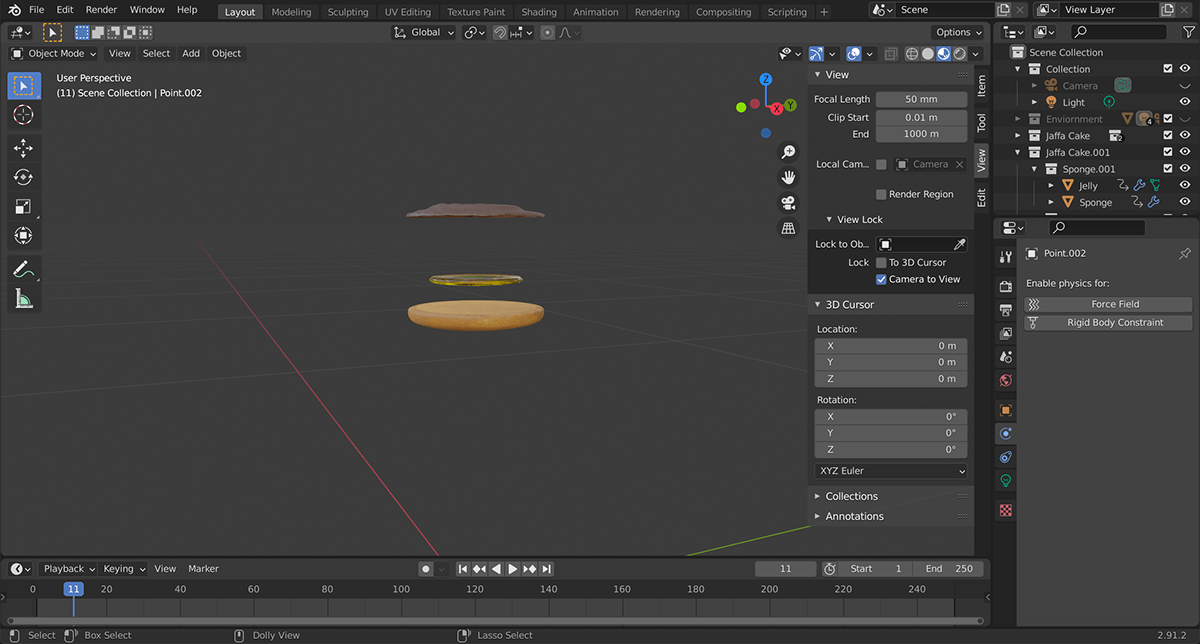The width and height of the screenshot is (1200, 644).
Task: Activate the Move tool
Action: (24, 148)
